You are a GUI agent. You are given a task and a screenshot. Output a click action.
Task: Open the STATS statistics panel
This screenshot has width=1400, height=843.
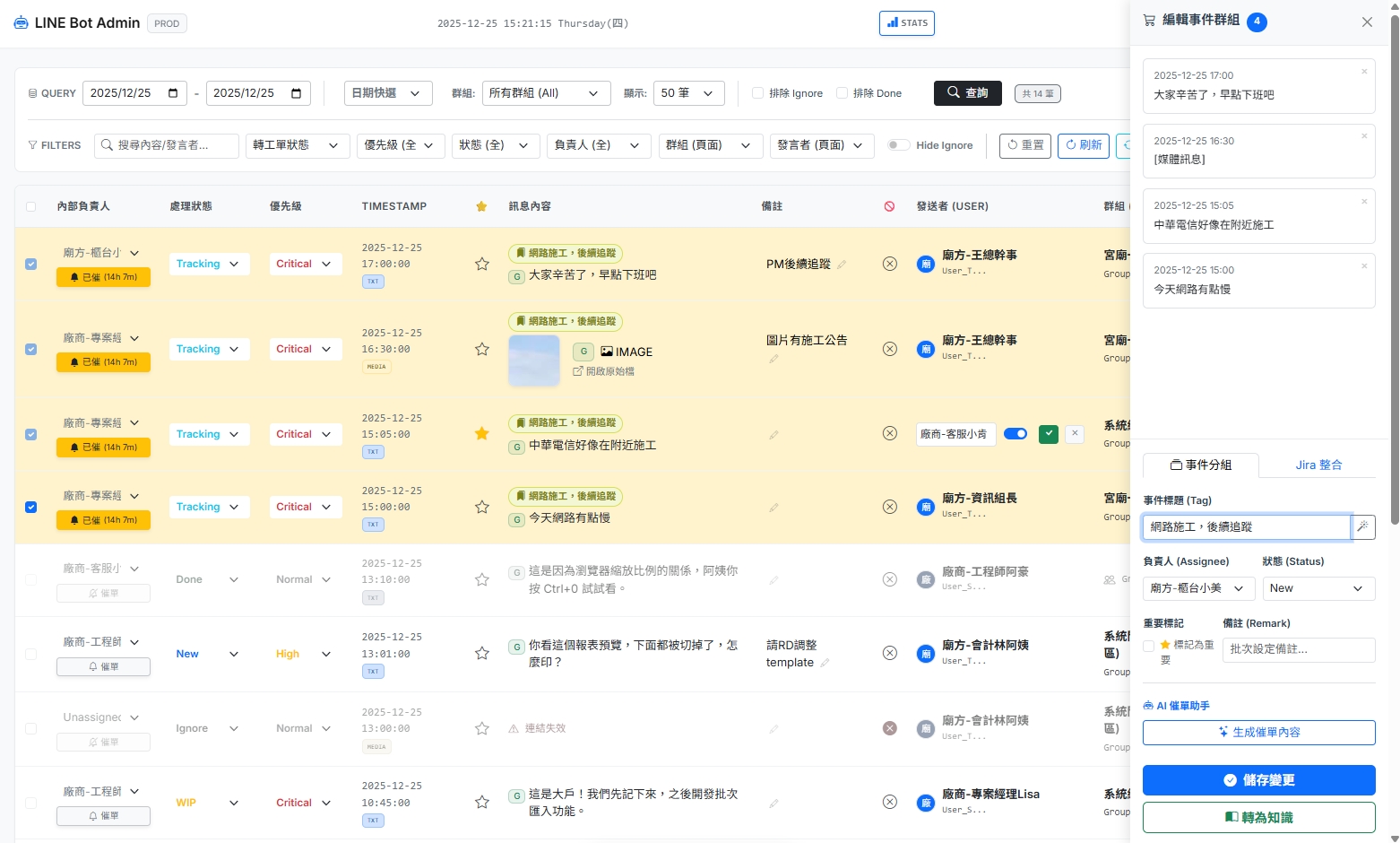(906, 23)
